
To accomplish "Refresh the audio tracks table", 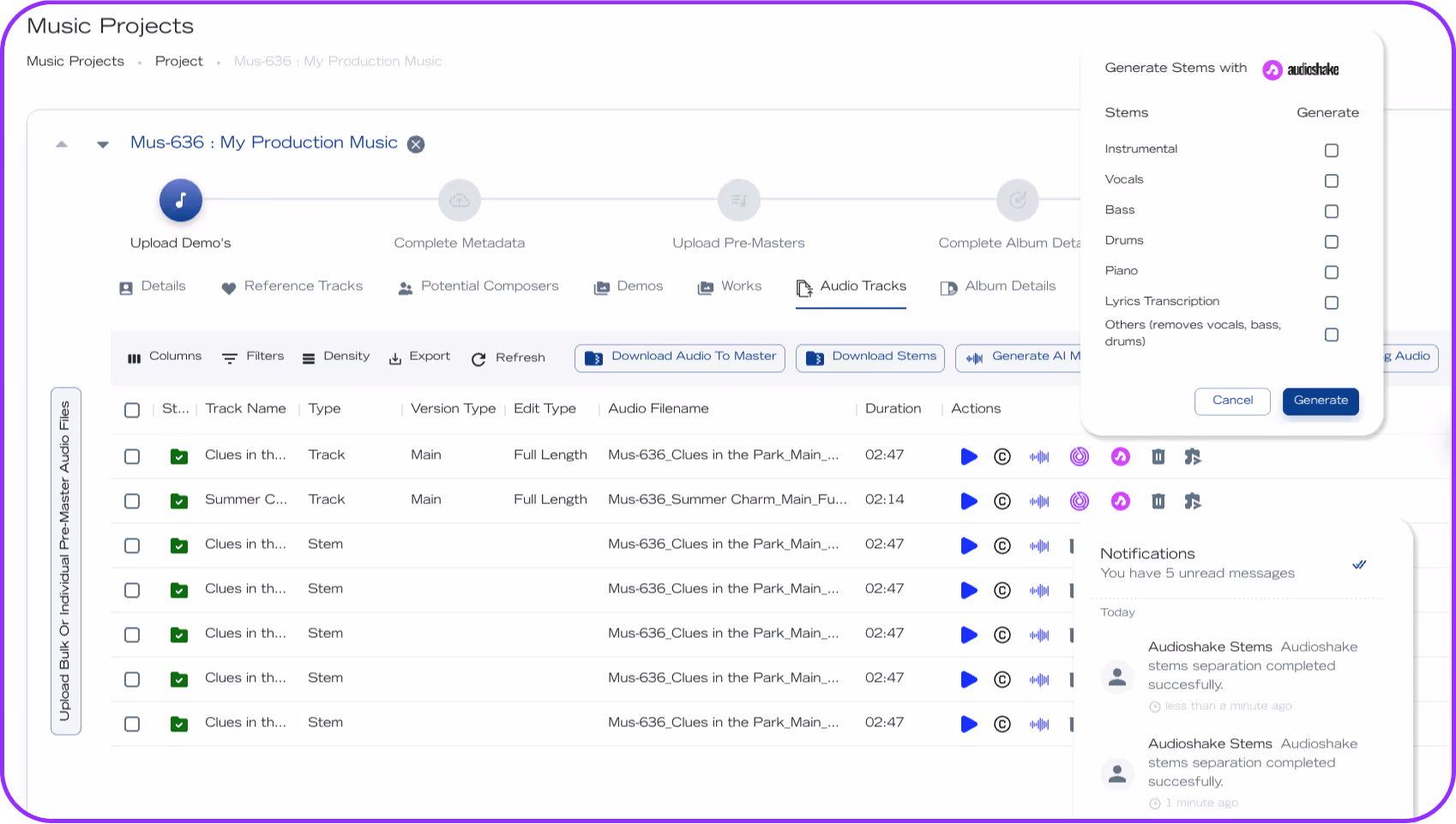I will pyautogui.click(x=508, y=358).
